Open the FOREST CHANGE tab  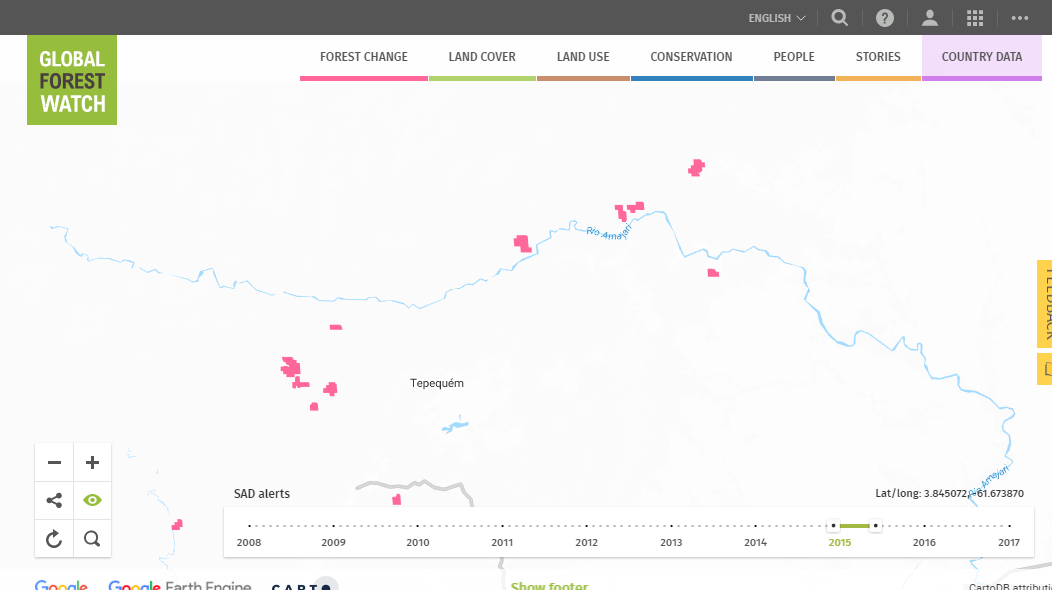point(364,58)
